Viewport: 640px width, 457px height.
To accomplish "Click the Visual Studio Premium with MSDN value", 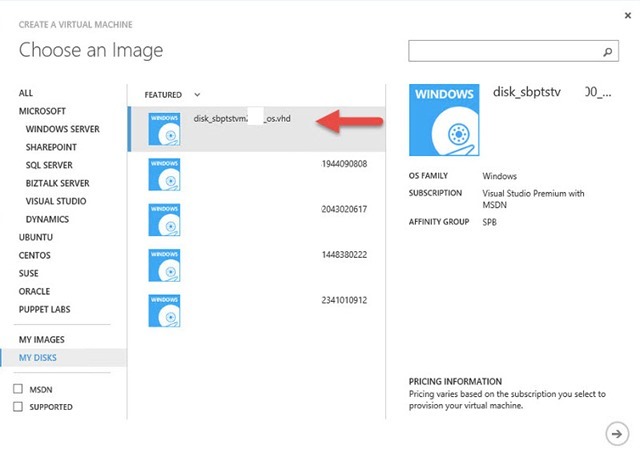I will [533, 199].
